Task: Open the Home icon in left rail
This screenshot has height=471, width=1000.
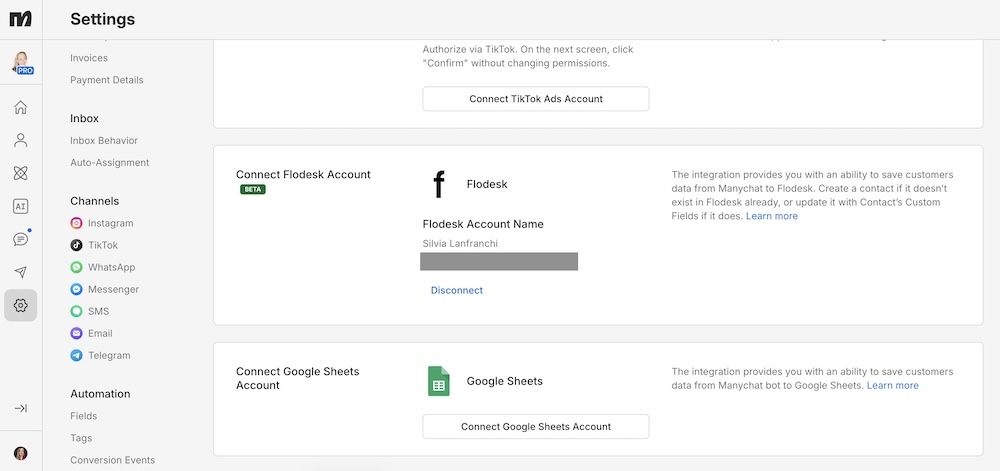Action: pyautogui.click(x=21, y=108)
